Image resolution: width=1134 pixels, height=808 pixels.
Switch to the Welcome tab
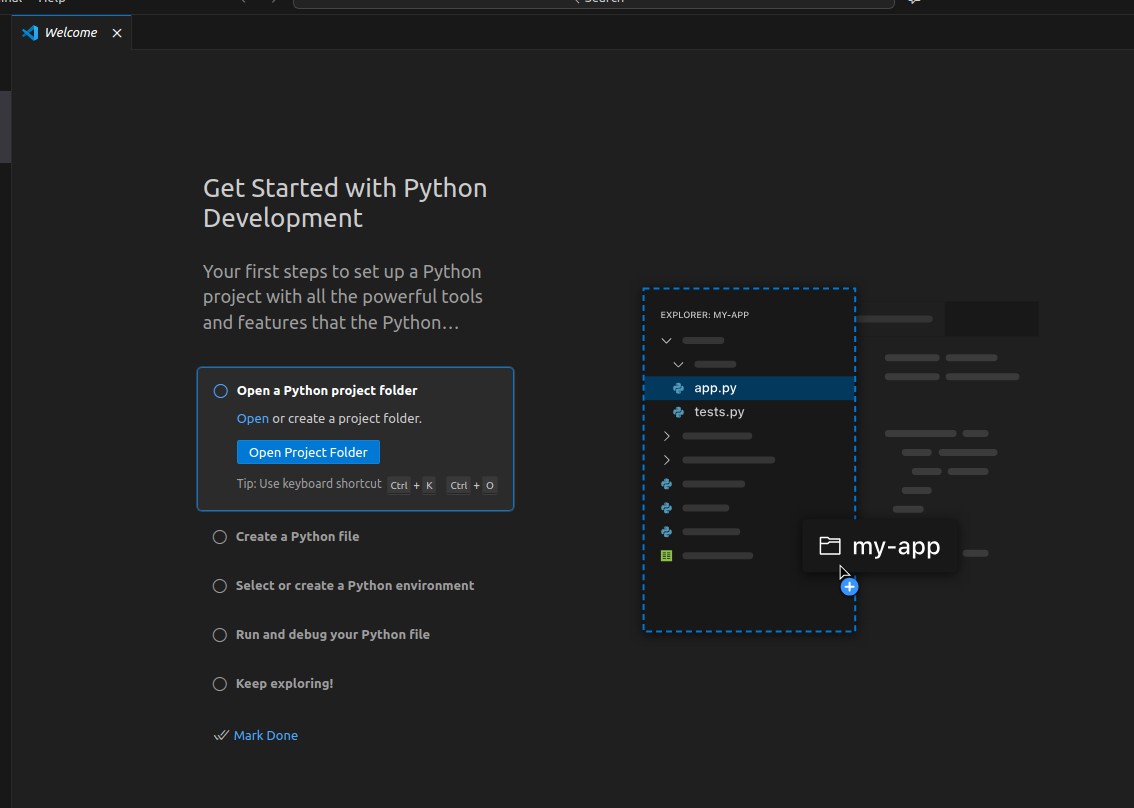(x=71, y=32)
